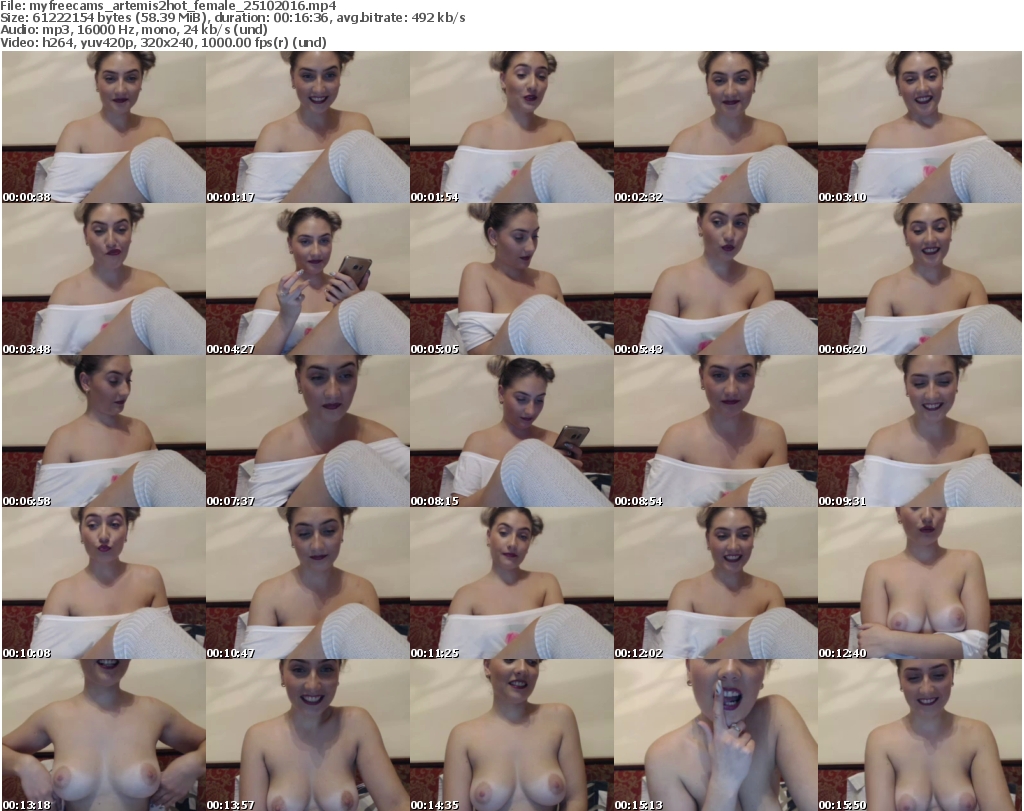Select the 'Audio: mp3, 16000 Hz' line
The width and height of the screenshot is (1024, 811).
[x=134, y=30]
